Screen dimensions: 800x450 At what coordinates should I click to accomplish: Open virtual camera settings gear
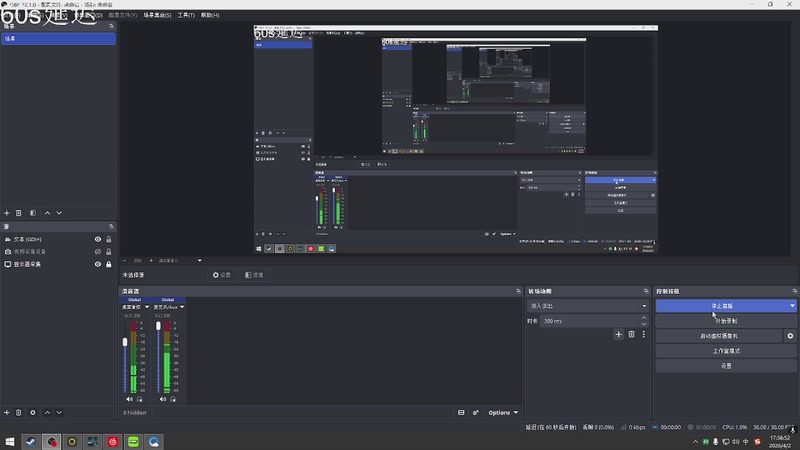pos(790,336)
